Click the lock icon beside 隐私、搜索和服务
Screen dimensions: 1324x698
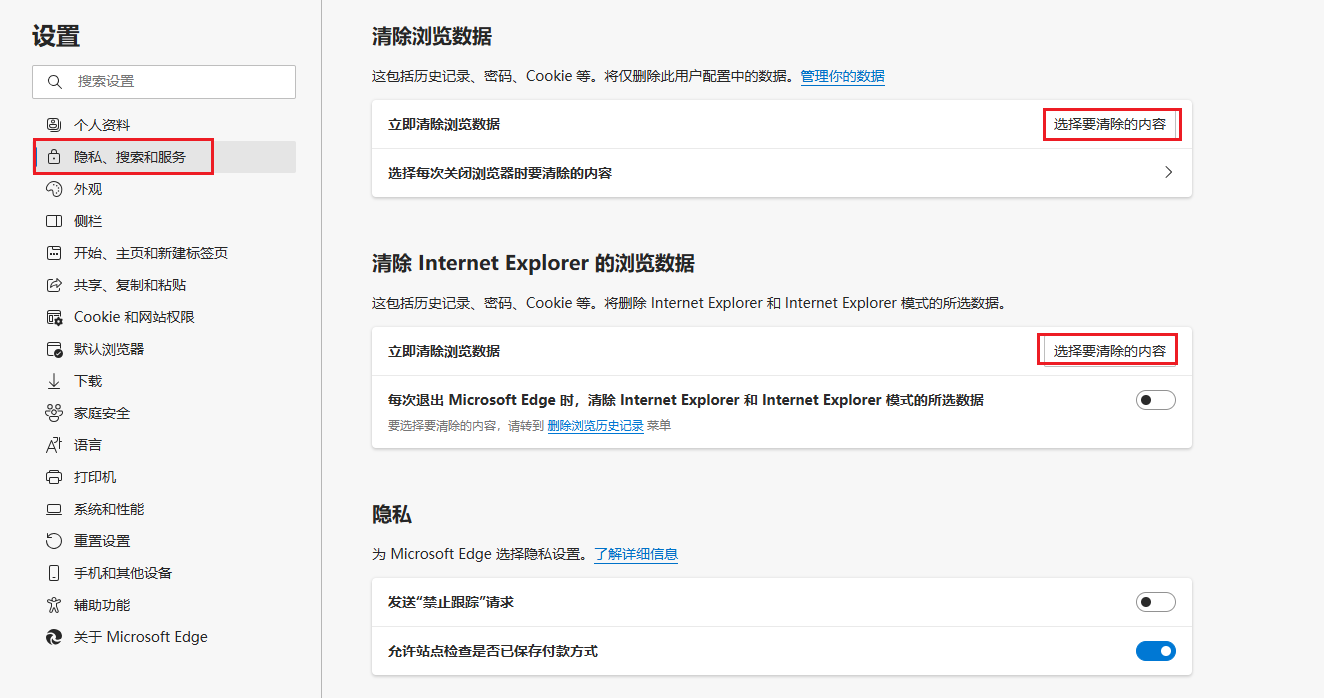(x=54, y=157)
